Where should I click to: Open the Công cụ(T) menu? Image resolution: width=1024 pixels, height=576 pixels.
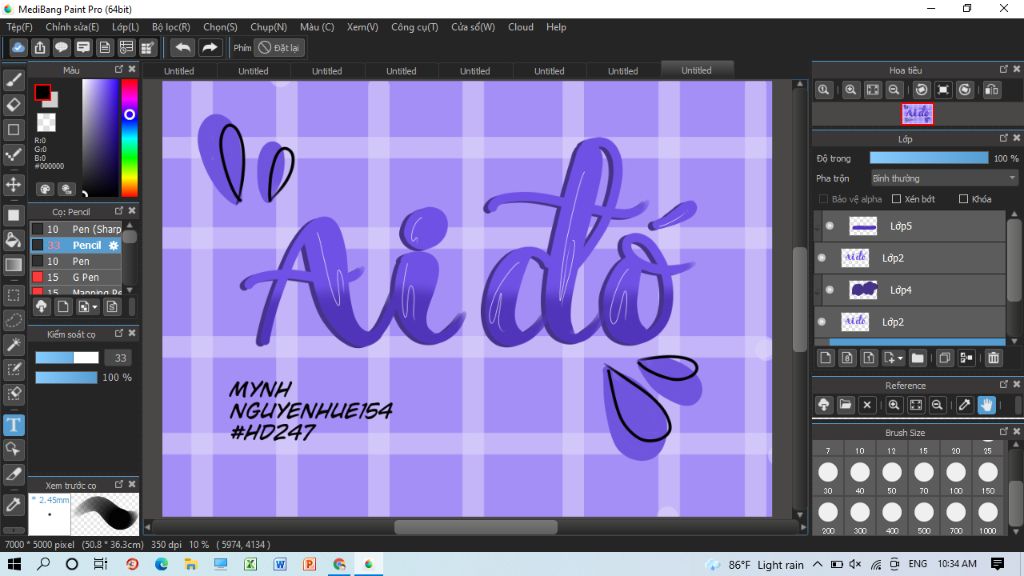click(415, 27)
